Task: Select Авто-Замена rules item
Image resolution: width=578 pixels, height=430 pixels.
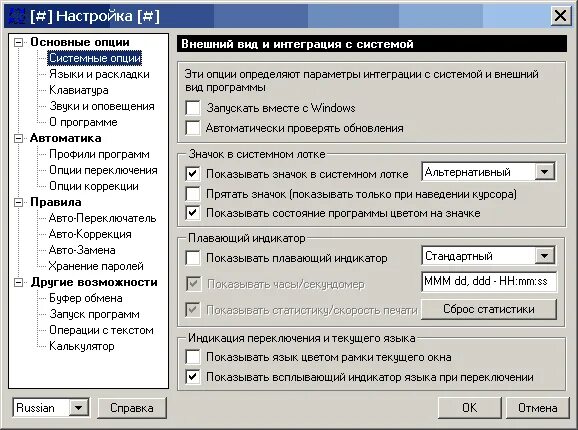Action: [x=82, y=250]
